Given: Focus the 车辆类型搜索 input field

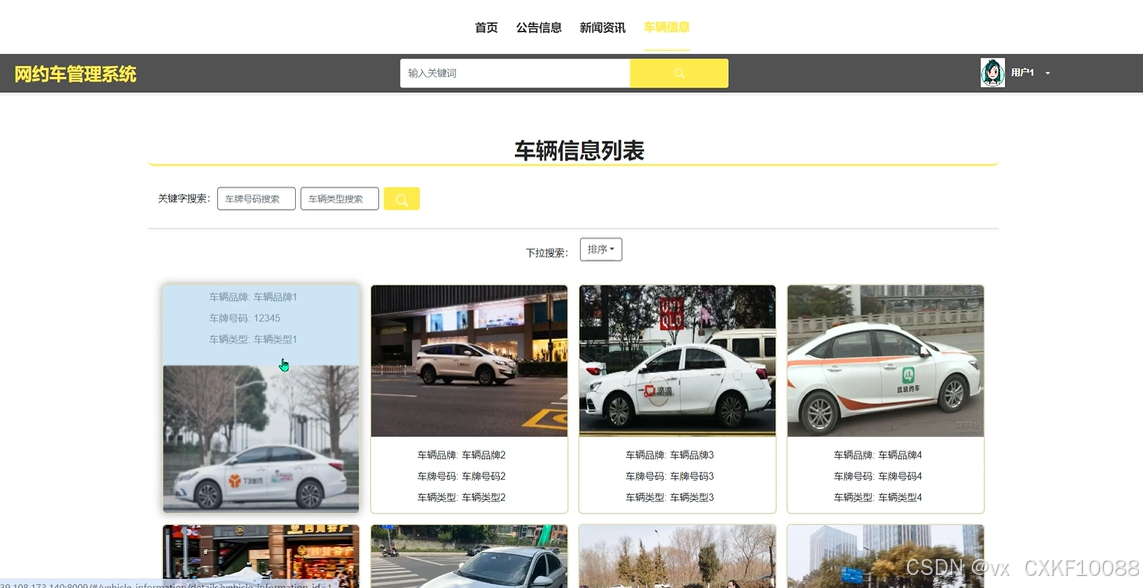Looking at the screenshot, I should 340,198.
